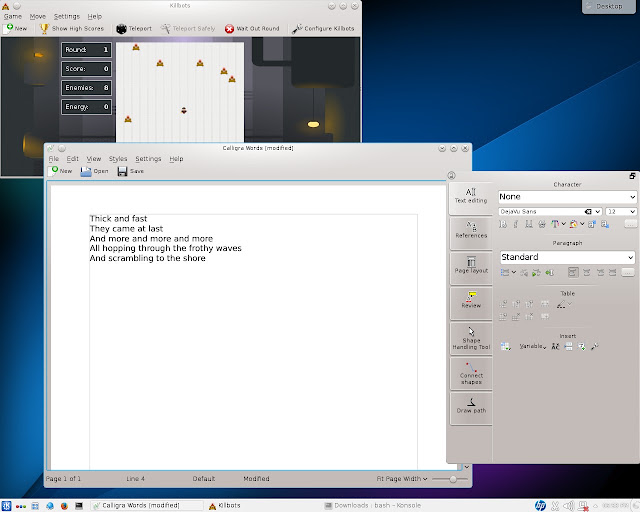Image resolution: width=640 pixels, height=512 pixels.
Task: Click into the document text line 'They came at last'
Action: pos(126,229)
